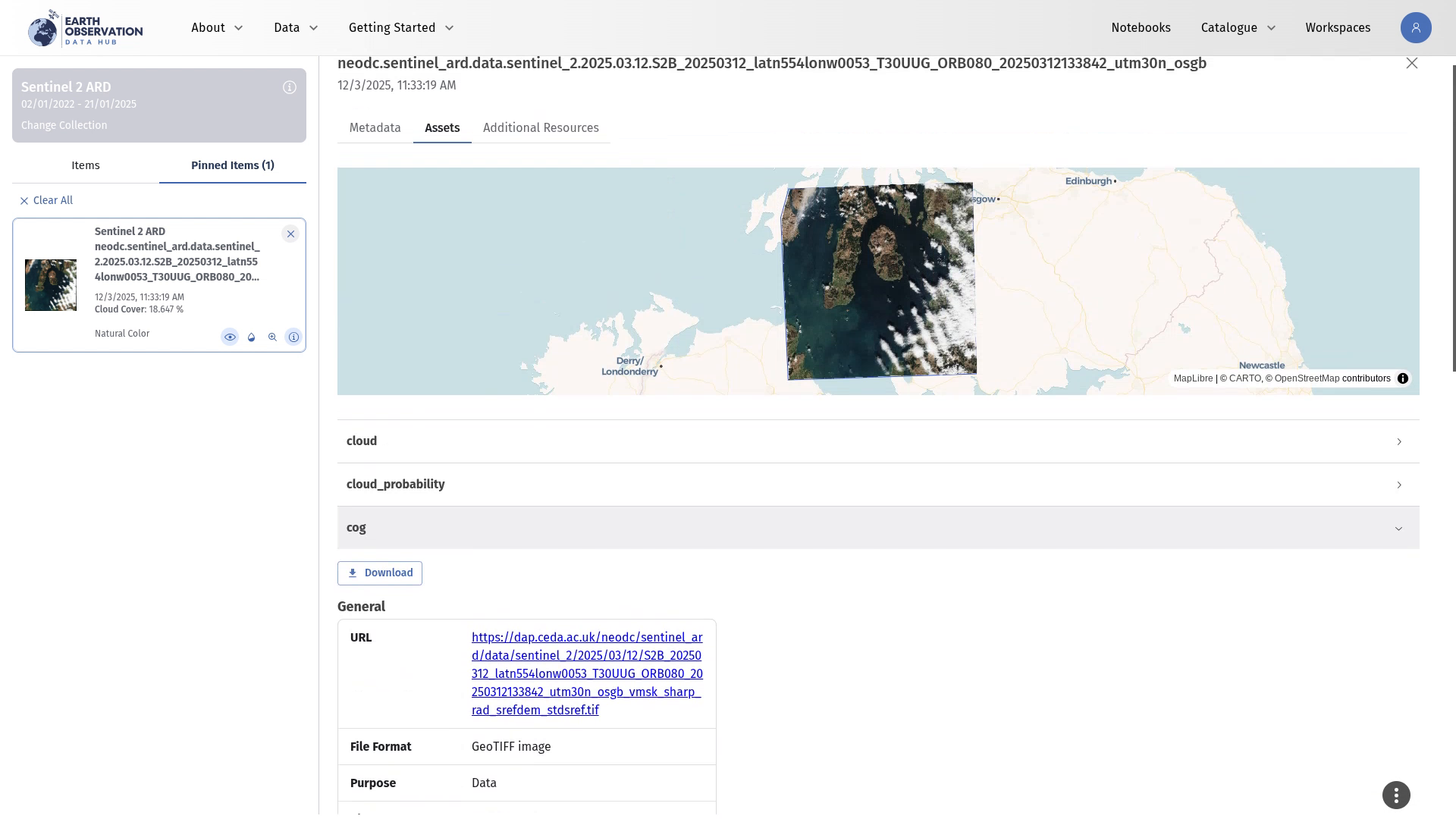Open the Sentinel 2 ARD collection info icon
Screen dimensions: 1456x819
(290, 88)
